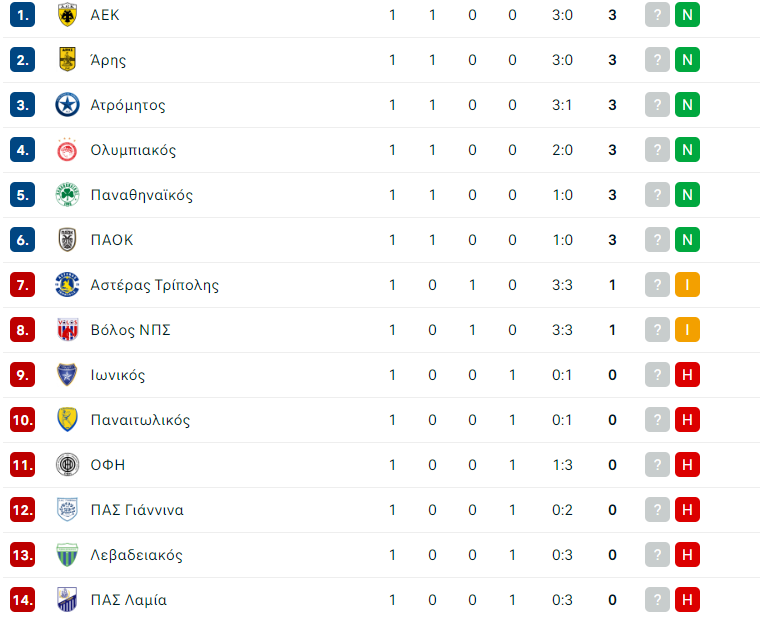Click the ΑΕΚ club crest icon
The image size is (760, 617).
(x=67, y=15)
